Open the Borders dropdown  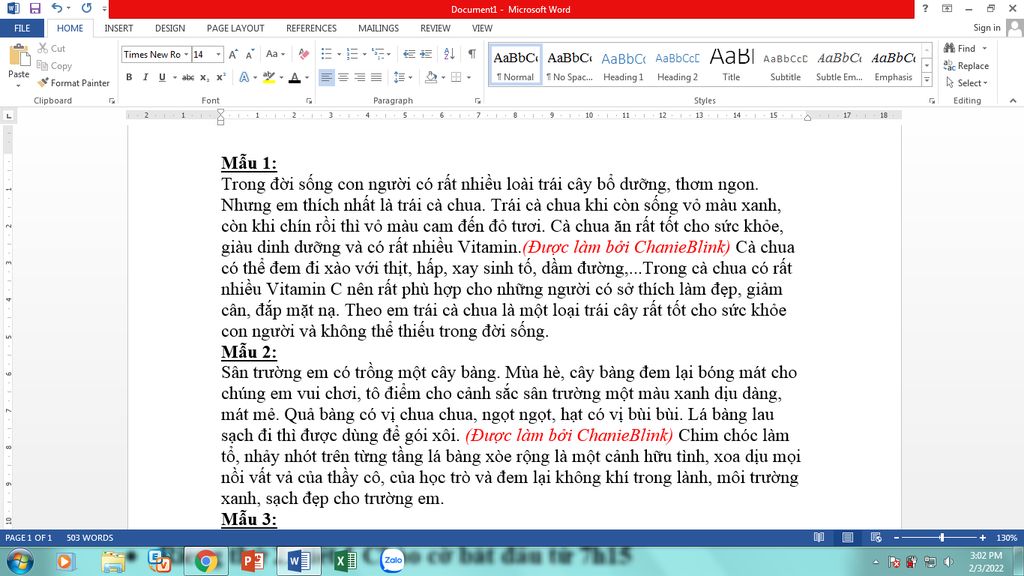tap(468, 77)
